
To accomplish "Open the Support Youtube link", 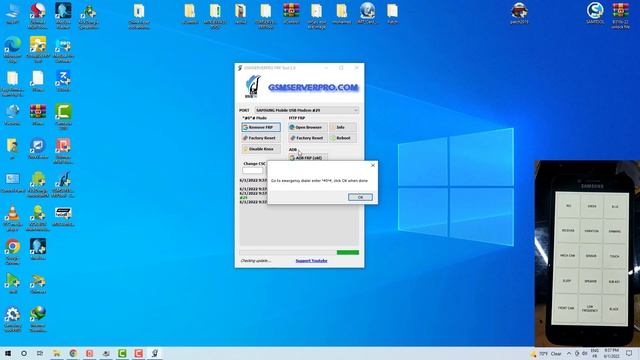I will [x=311, y=260].
